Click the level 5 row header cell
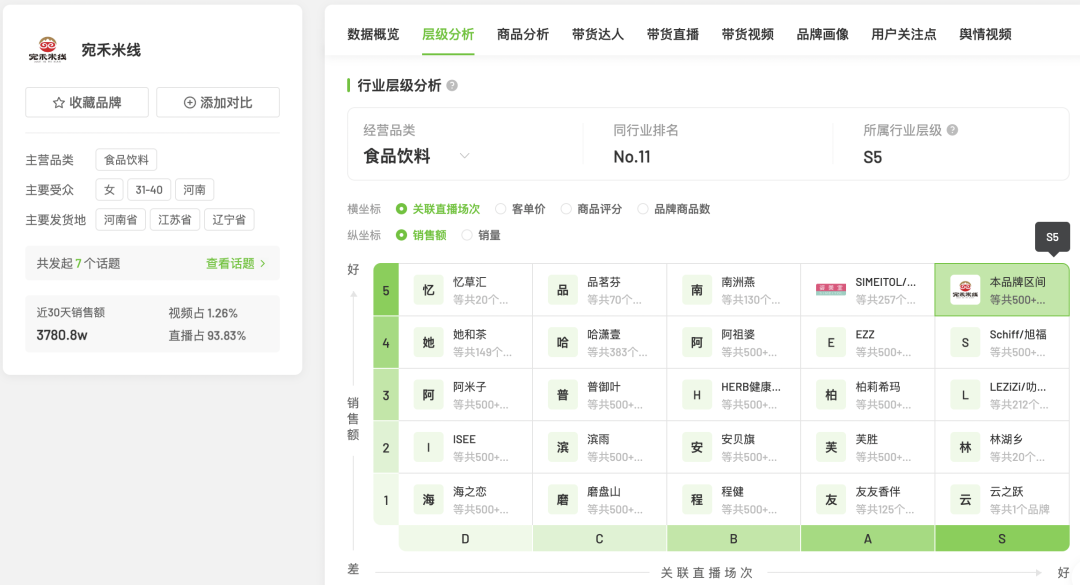1080x585 pixels. tap(386, 290)
